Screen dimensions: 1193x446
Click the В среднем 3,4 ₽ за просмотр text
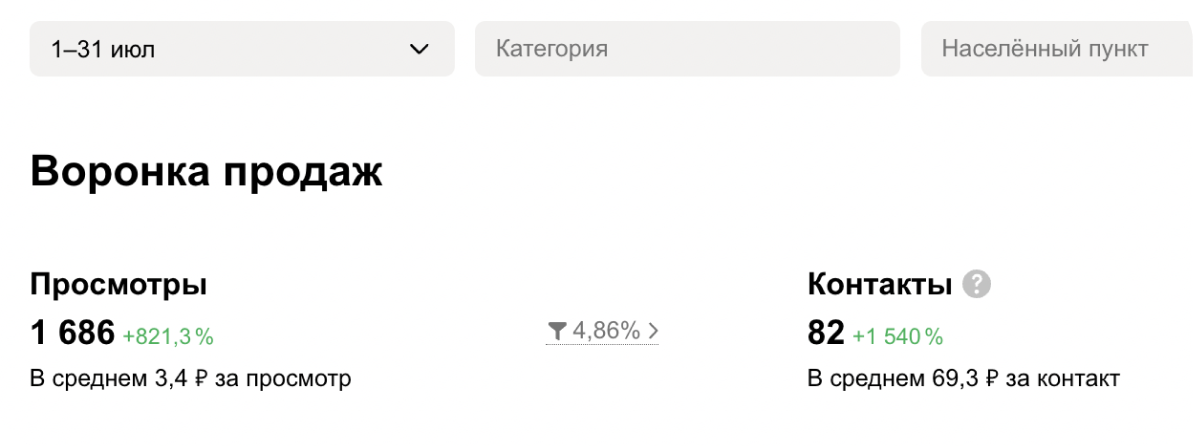(190, 379)
